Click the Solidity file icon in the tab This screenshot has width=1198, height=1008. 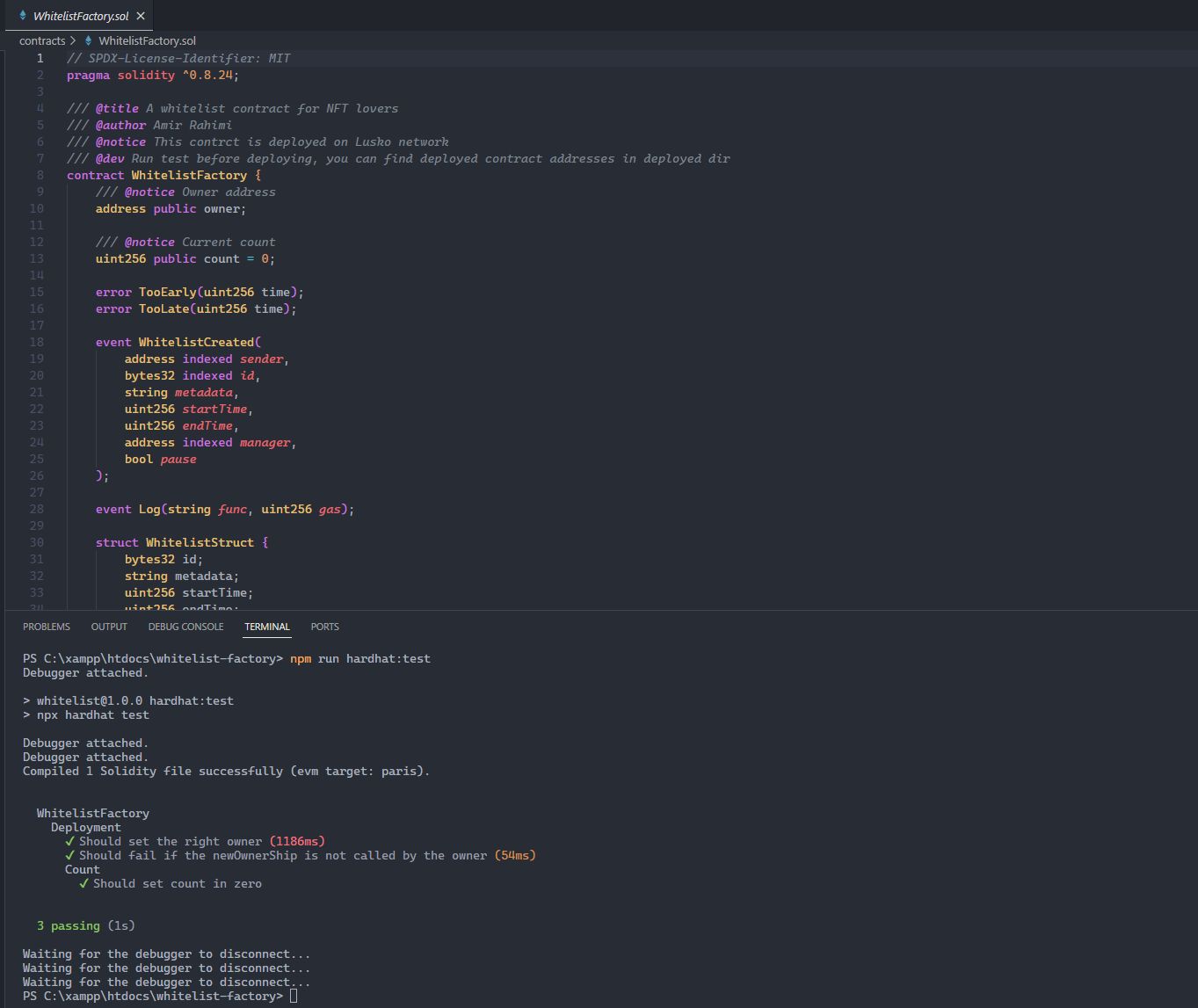pyautogui.click(x=23, y=16)
